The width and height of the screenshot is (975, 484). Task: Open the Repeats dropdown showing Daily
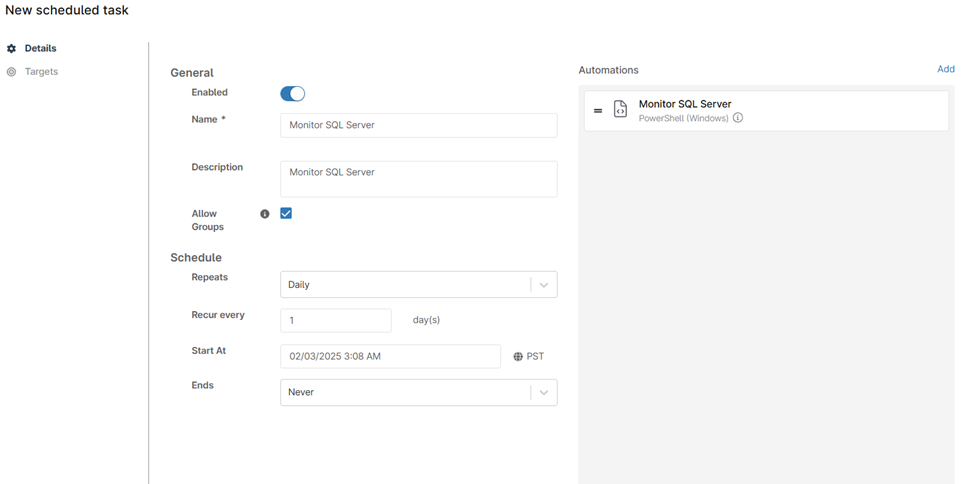coord(418,284)
